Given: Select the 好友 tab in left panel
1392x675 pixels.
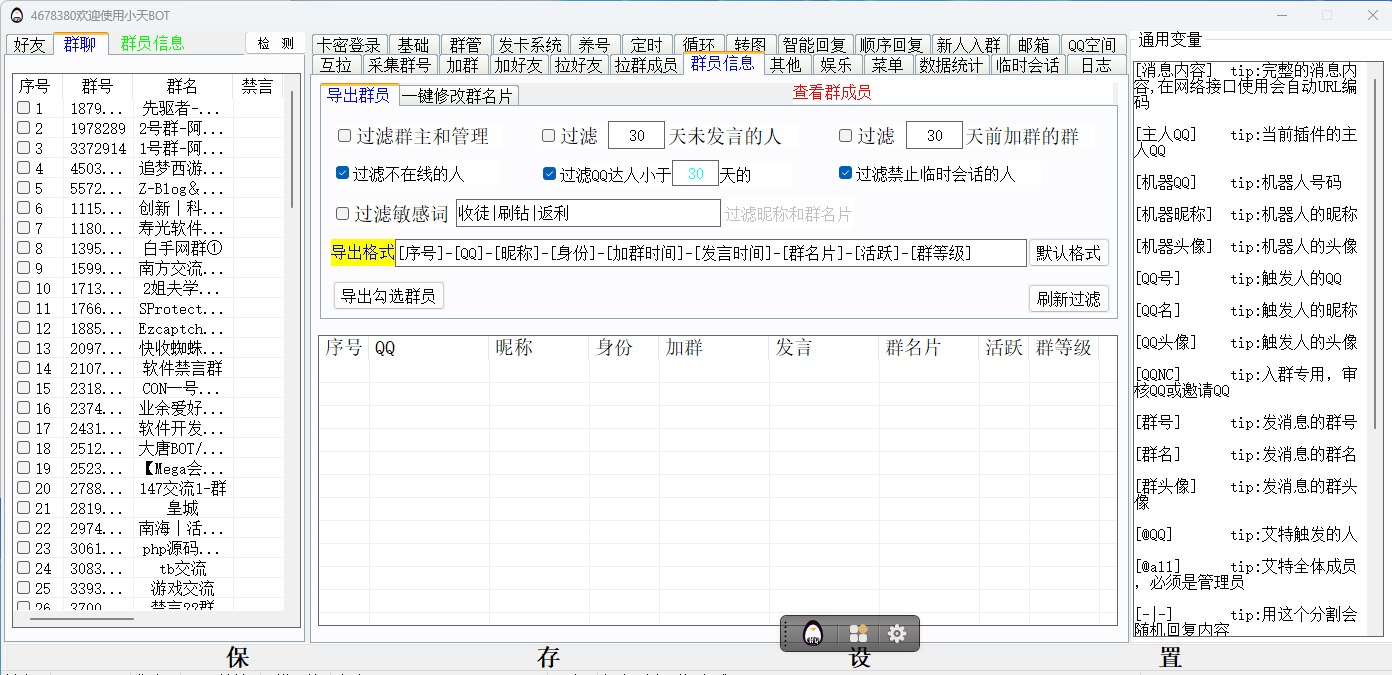Looking at the screenshot, I should coord(30,44).
